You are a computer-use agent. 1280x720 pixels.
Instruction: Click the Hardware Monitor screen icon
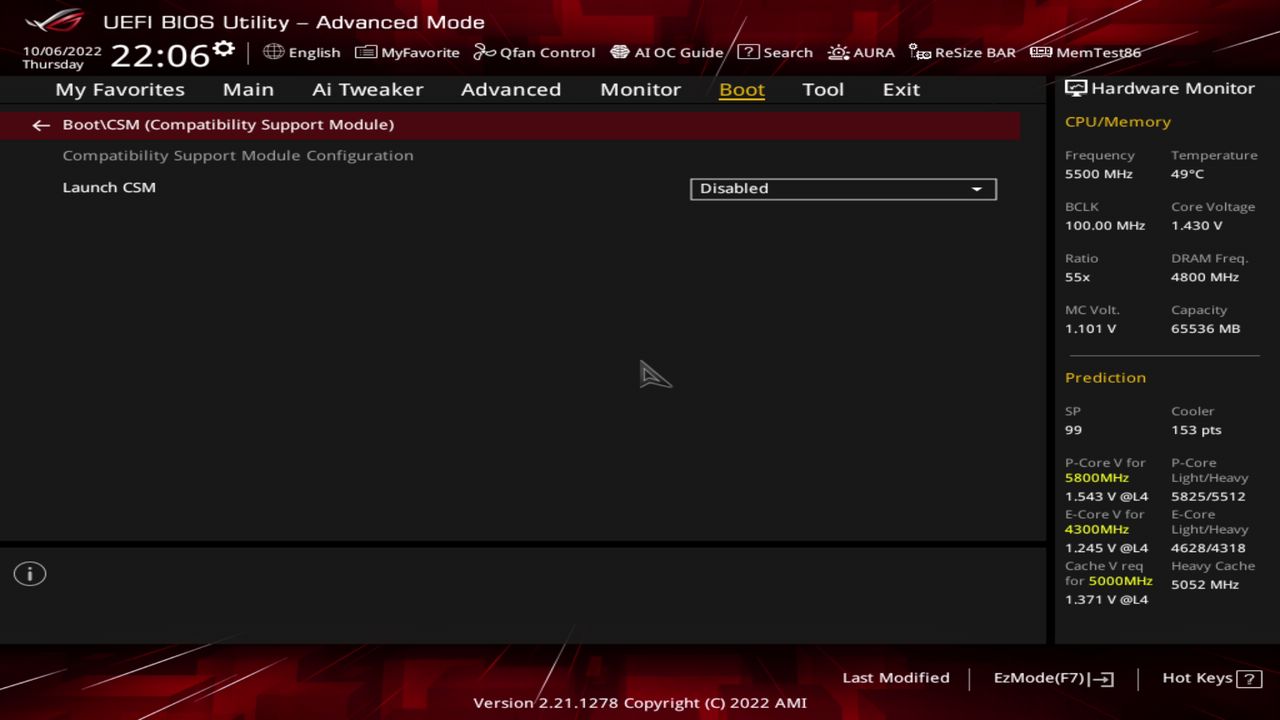click(1076, 88)
